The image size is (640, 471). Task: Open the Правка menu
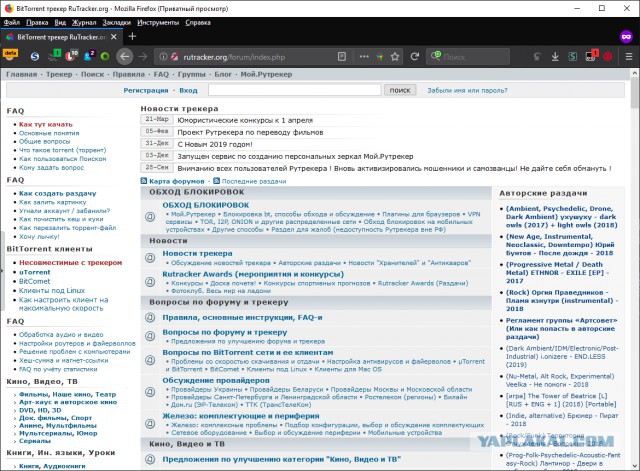37,22
